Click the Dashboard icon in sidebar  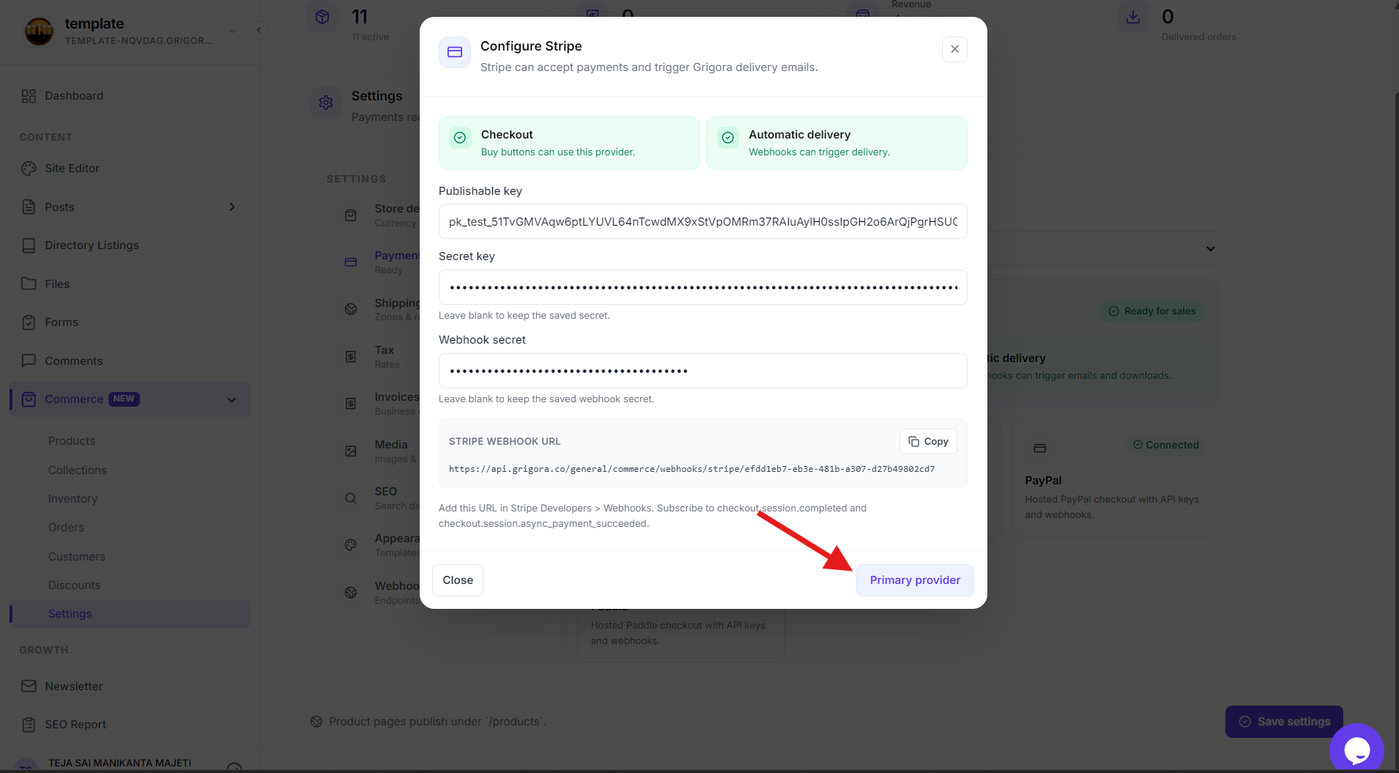(x=28, y=96)
